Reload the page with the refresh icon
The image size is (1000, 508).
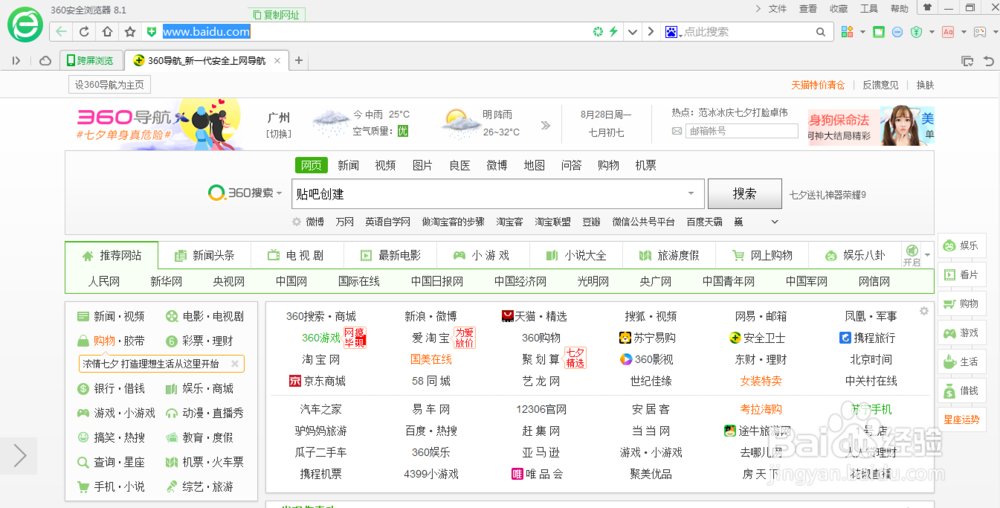84,31
